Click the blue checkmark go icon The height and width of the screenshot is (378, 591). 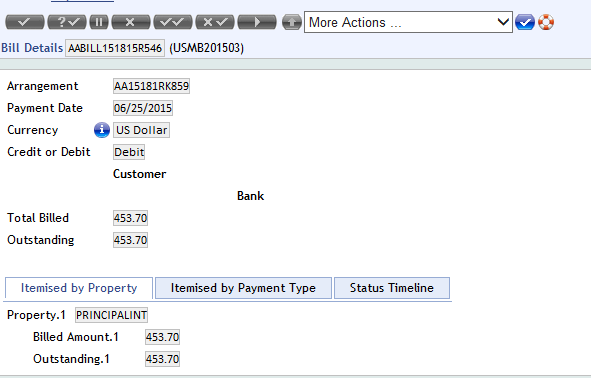(x=525, y=22)
